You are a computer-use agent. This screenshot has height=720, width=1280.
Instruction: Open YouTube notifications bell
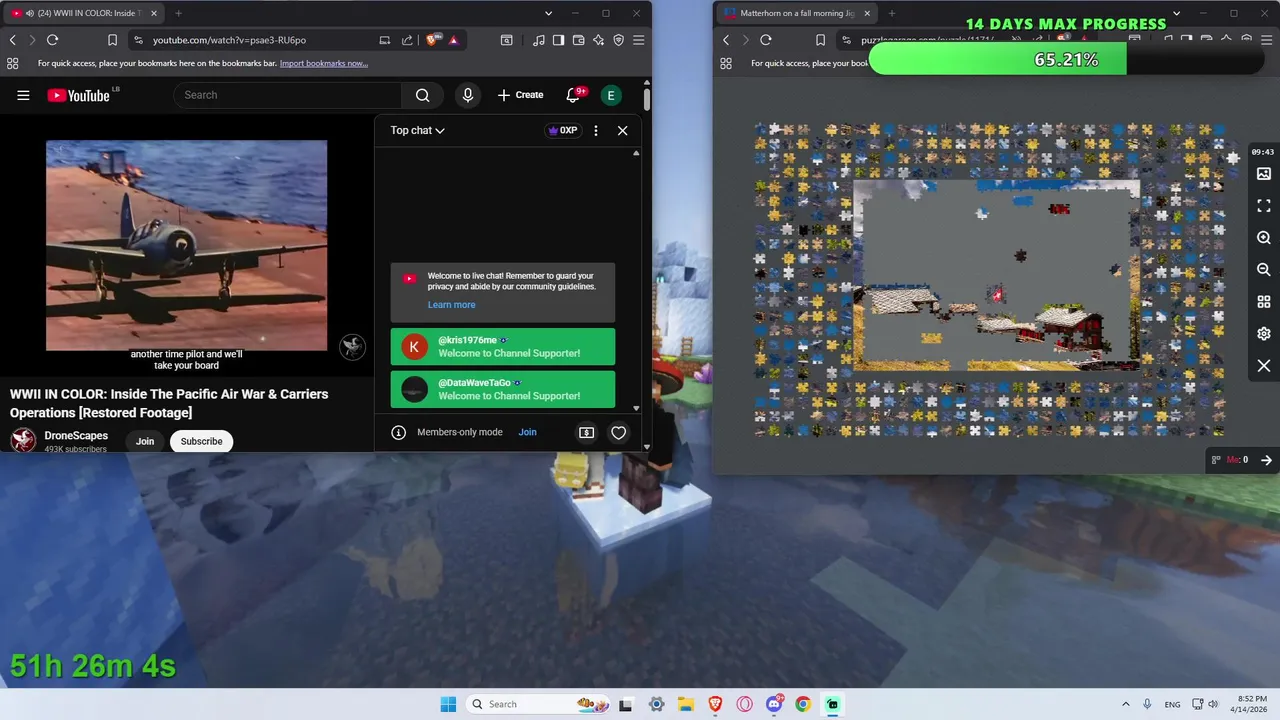tap(573, 95)
